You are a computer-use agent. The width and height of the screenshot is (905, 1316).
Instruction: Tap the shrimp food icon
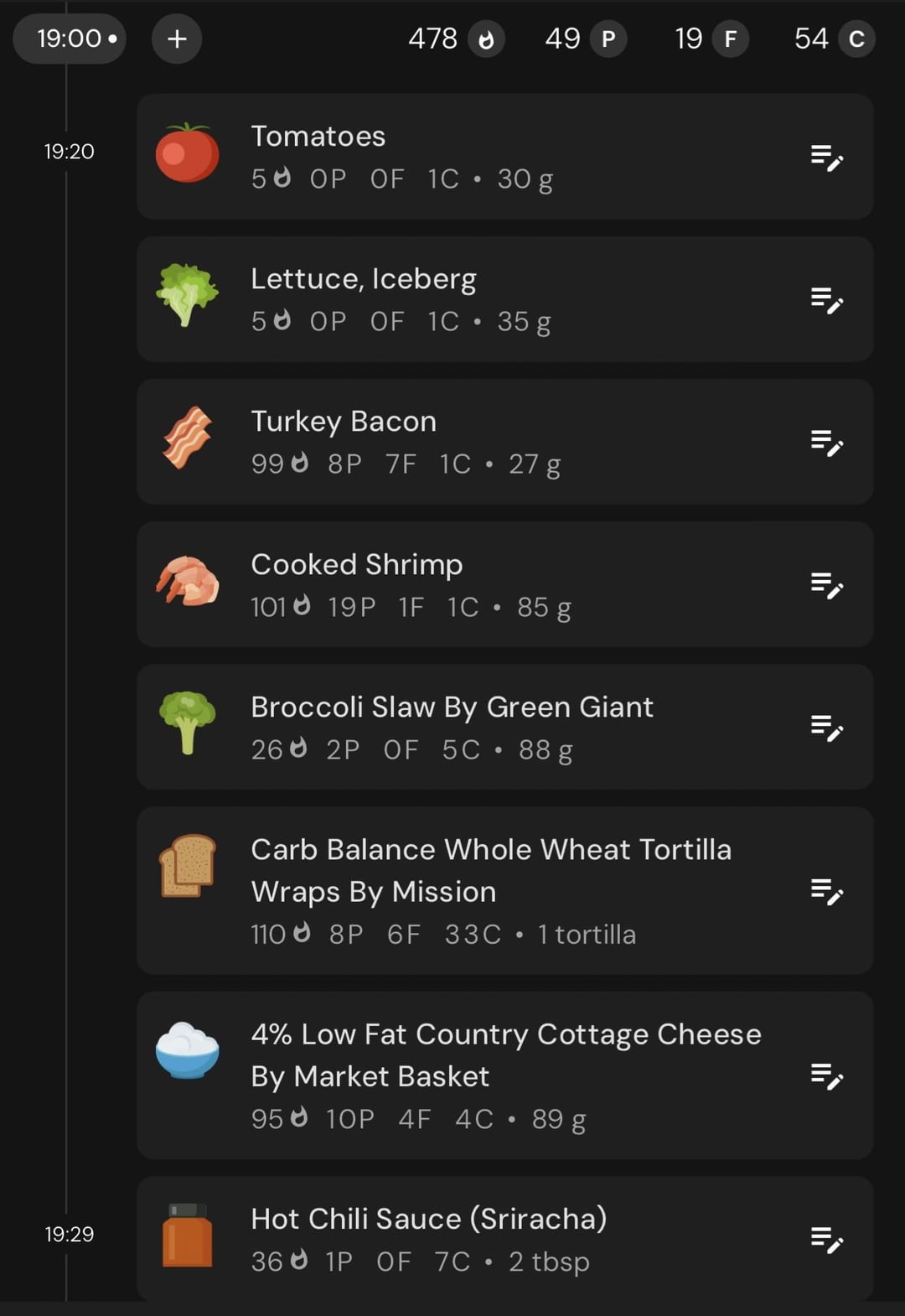[x=188, y=581]
